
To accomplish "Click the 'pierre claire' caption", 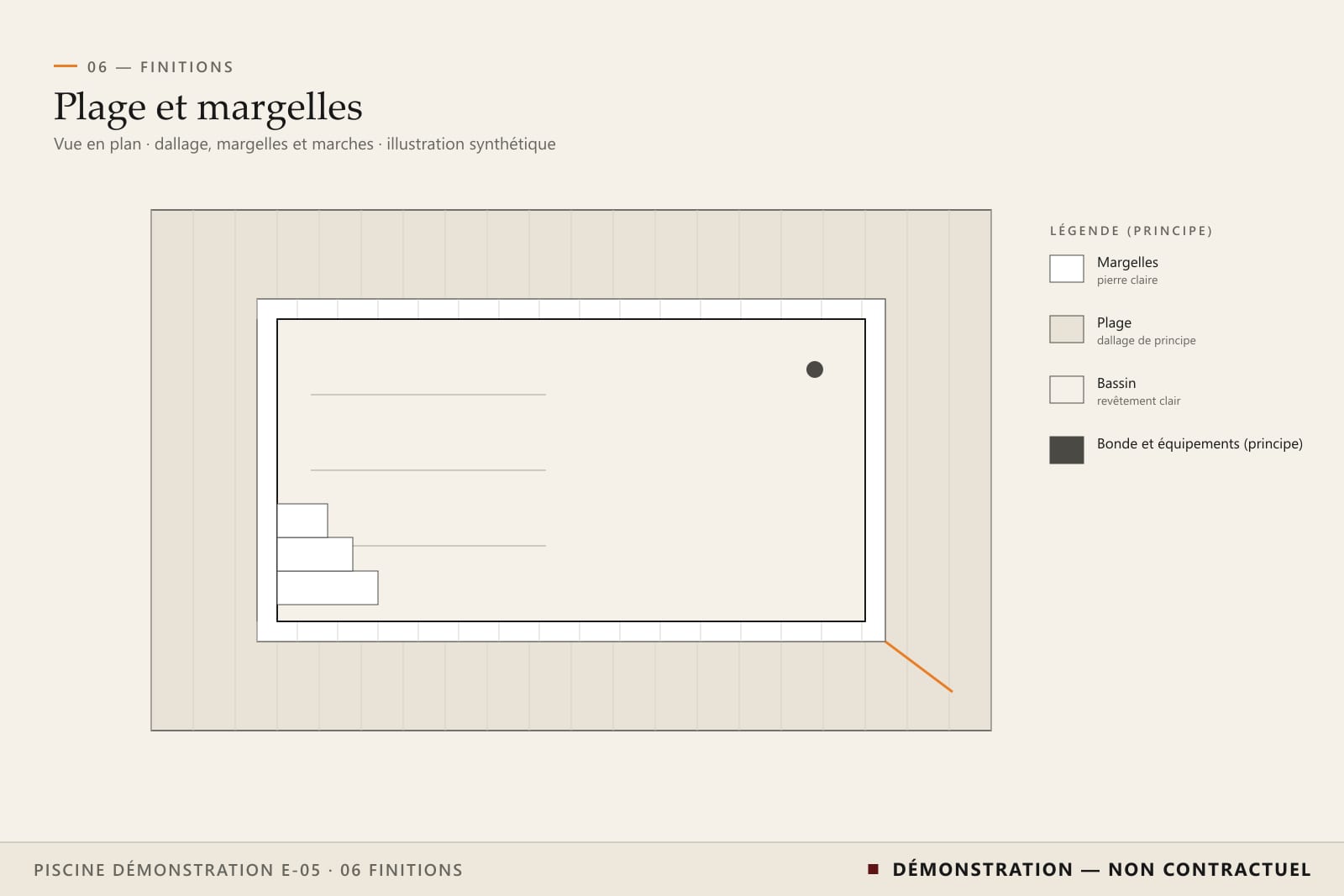I will tap(1127, 280).
